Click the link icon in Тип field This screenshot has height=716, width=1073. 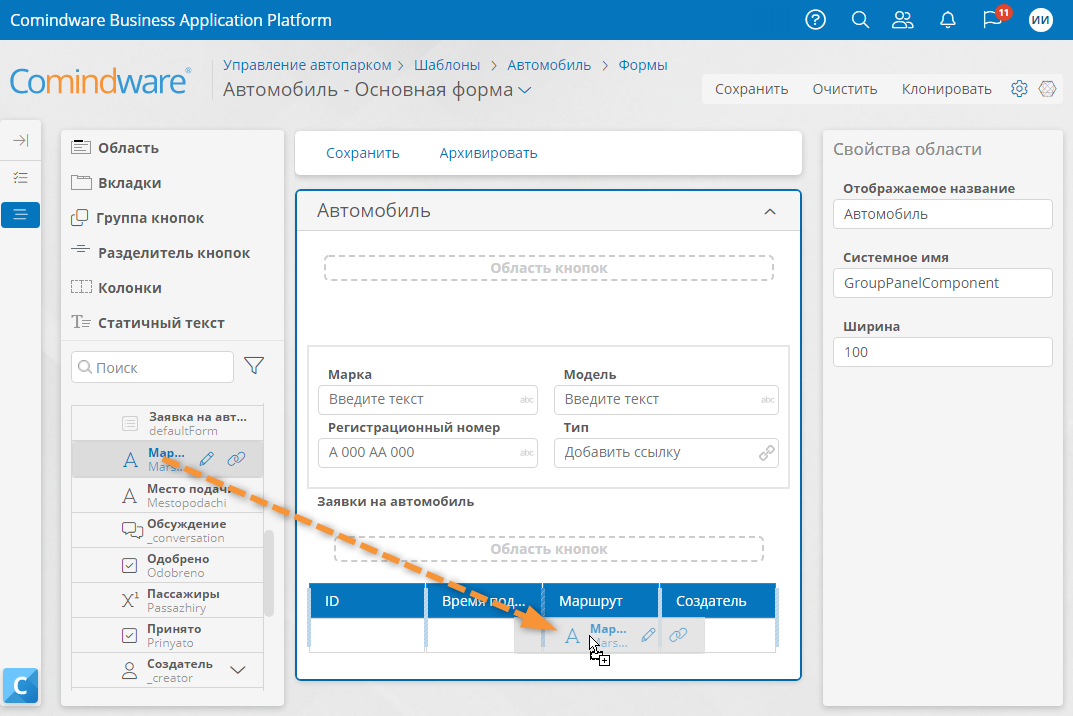[x=766, y=452]
